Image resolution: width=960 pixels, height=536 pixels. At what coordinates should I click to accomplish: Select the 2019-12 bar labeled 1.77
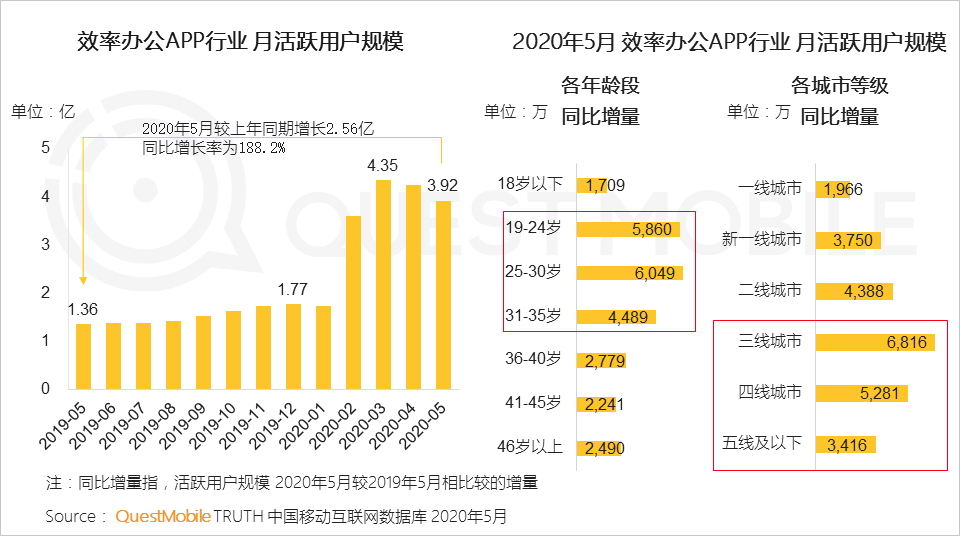coord(293,346)
